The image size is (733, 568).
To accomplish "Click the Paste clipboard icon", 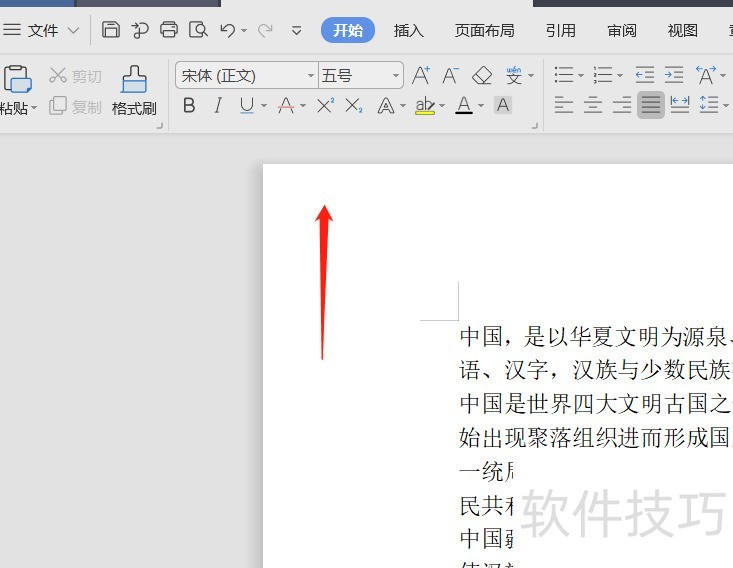I will 17,79.
